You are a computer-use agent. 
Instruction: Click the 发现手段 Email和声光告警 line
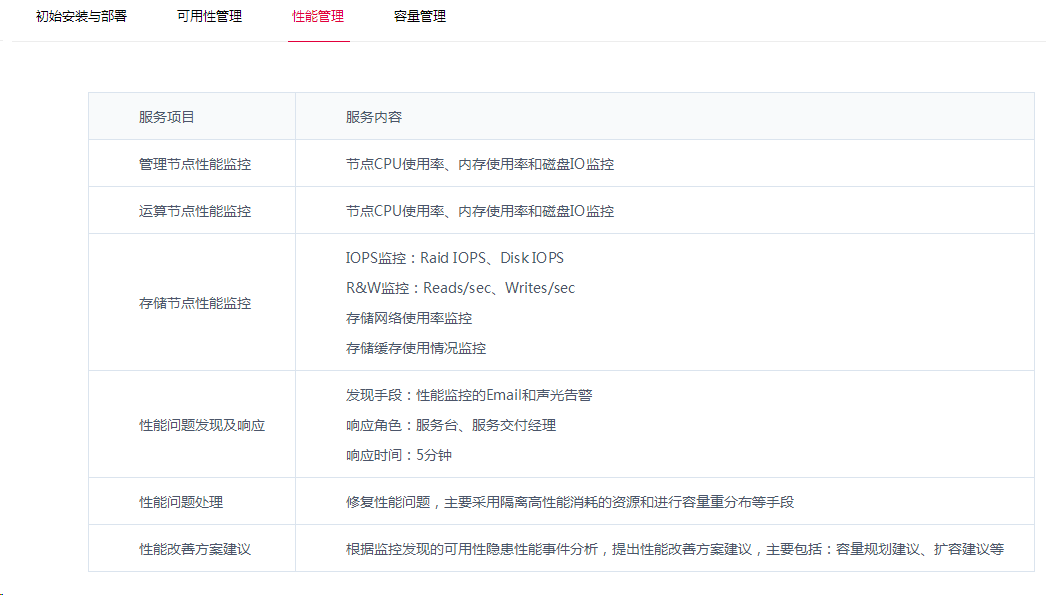click(469, 395)
